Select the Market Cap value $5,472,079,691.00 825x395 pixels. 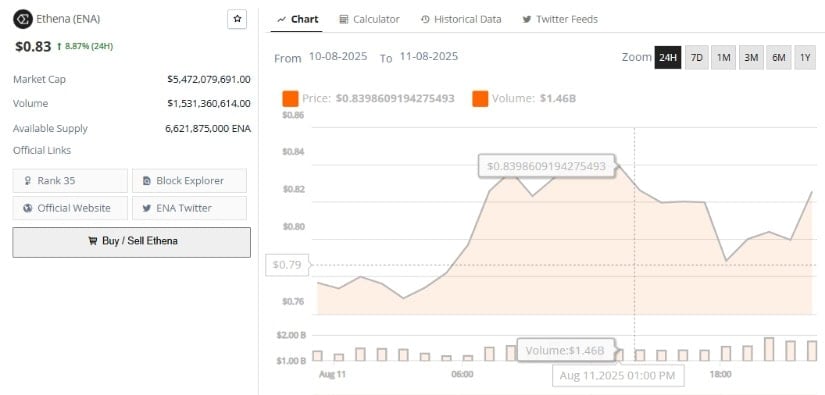tap(209, 79)
